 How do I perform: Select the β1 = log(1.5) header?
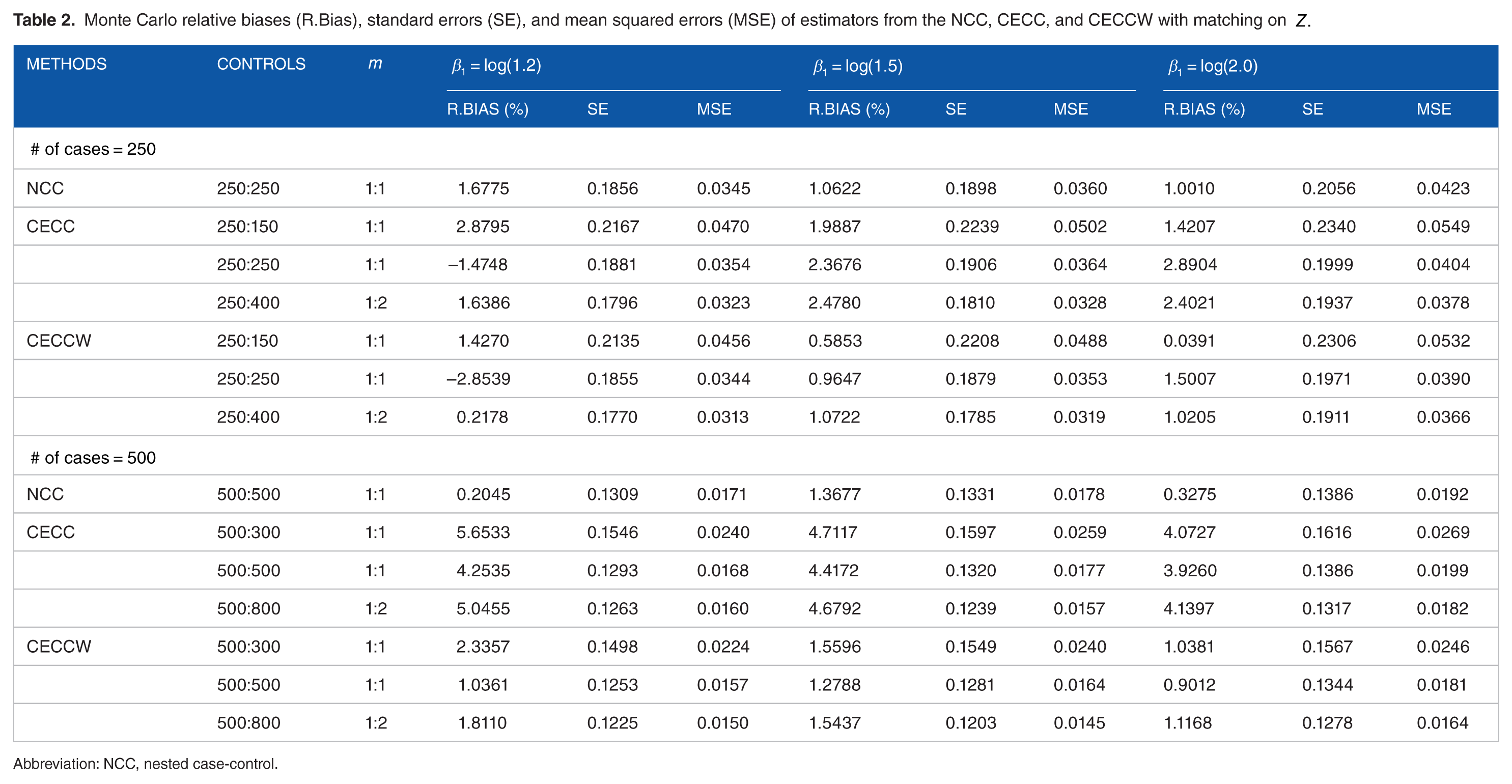pos(857,66)
